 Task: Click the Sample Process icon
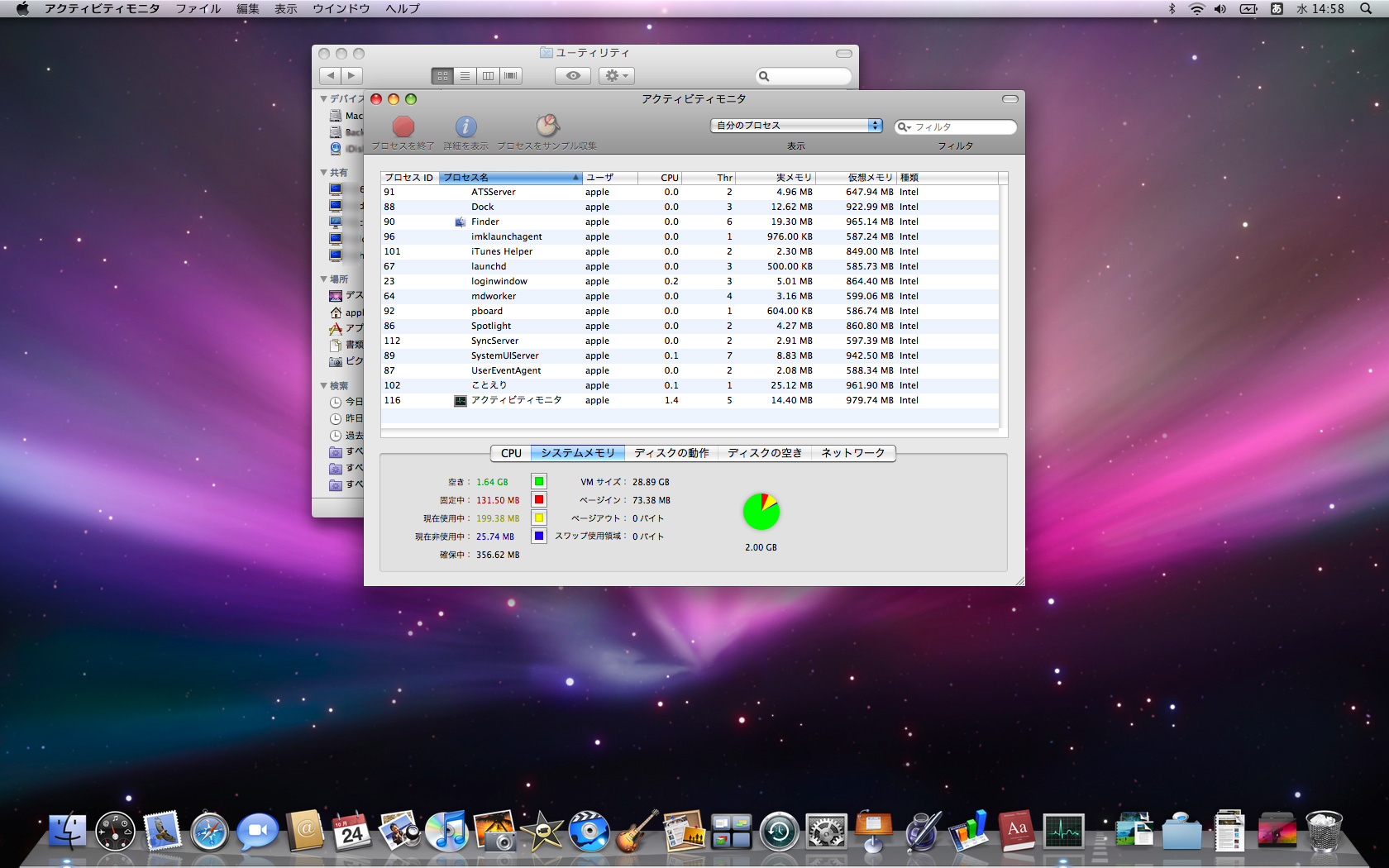pyautogui.click(x=547, y=126)
